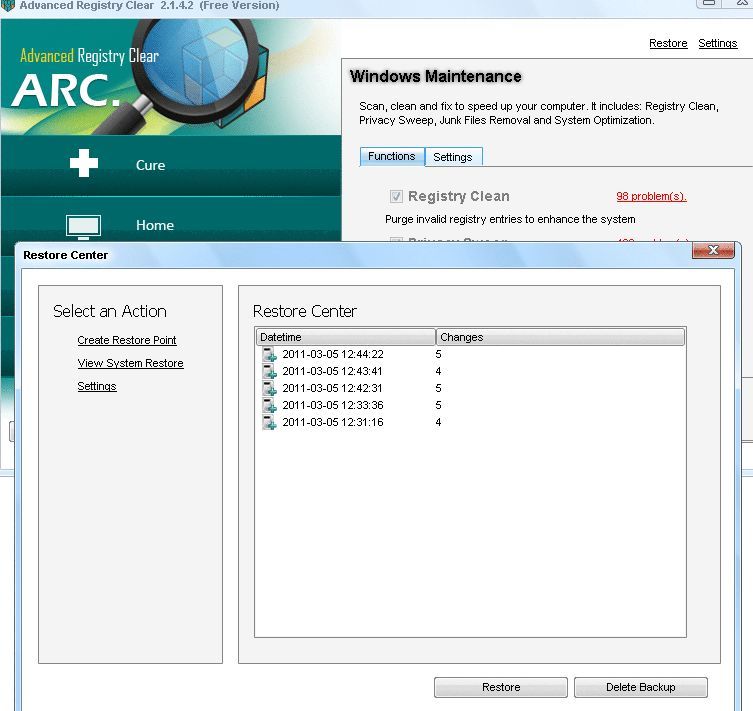Click the Delete Backup button
Viewport: 753px width, 711px height.
pos(641,687)
